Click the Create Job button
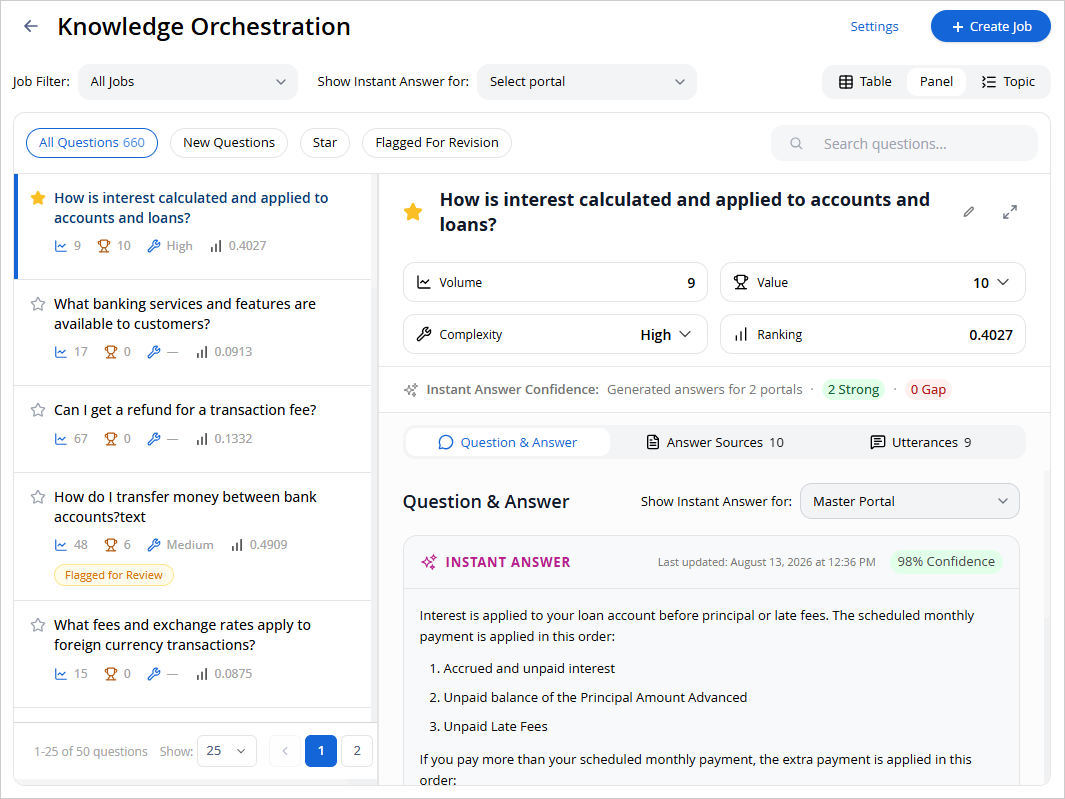1065x799 pixels. pyautogui.click(x=990, y=26)
